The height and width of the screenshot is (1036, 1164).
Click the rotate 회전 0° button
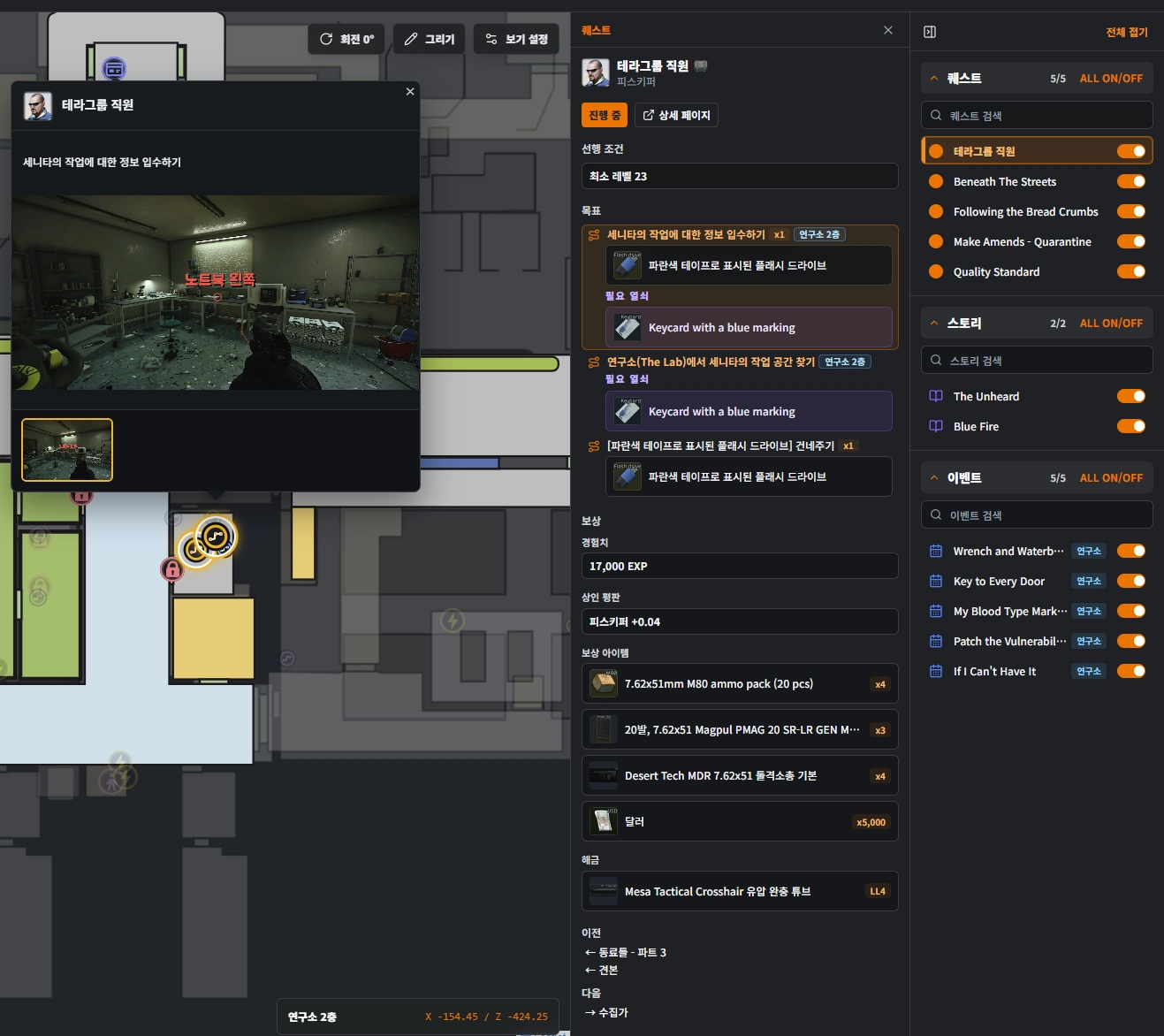[x=346, y=39]
